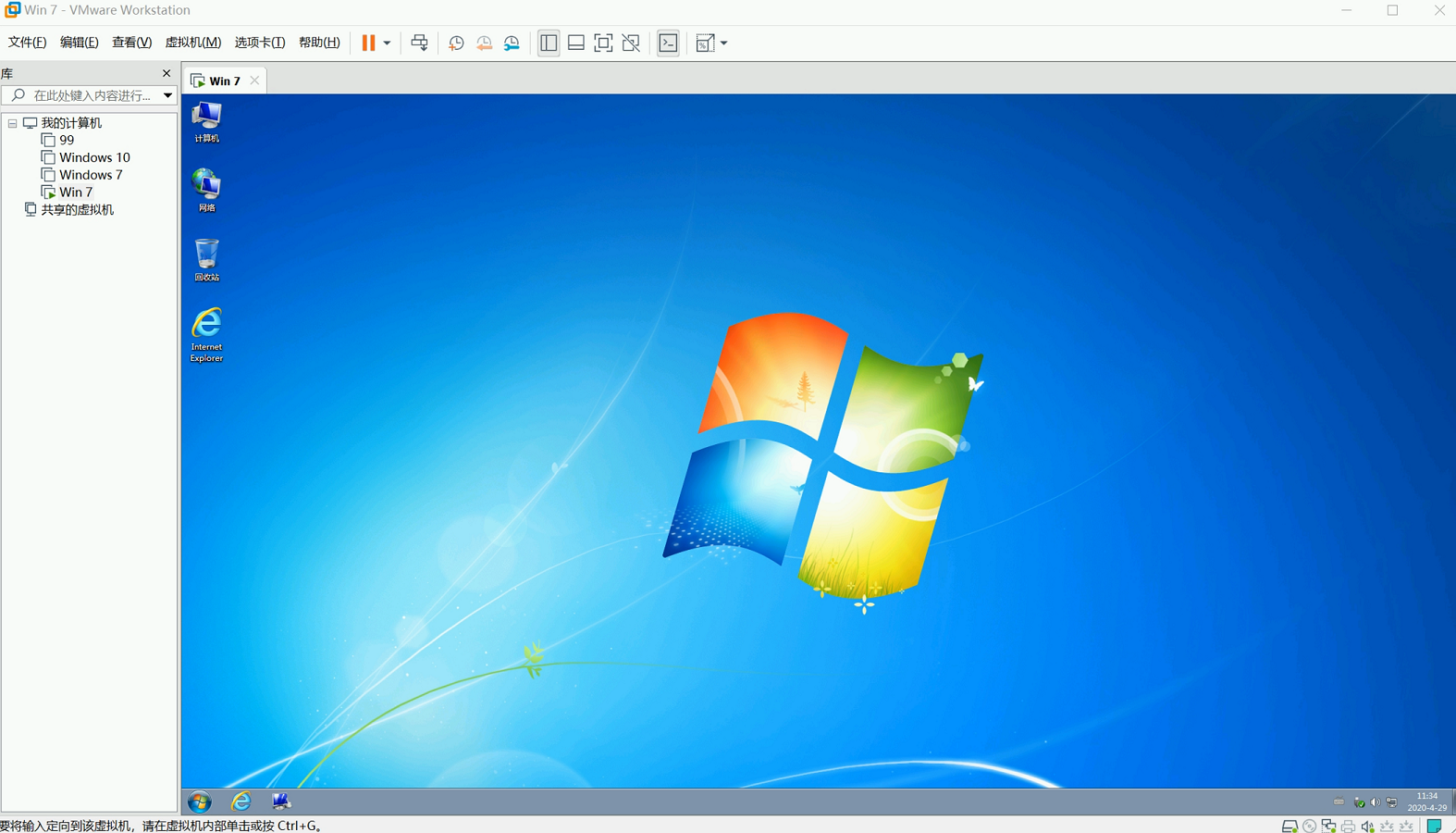Click the sound card status icon
The width and height of the screenshot is (1456, 833).
[x=1367, y=826]
